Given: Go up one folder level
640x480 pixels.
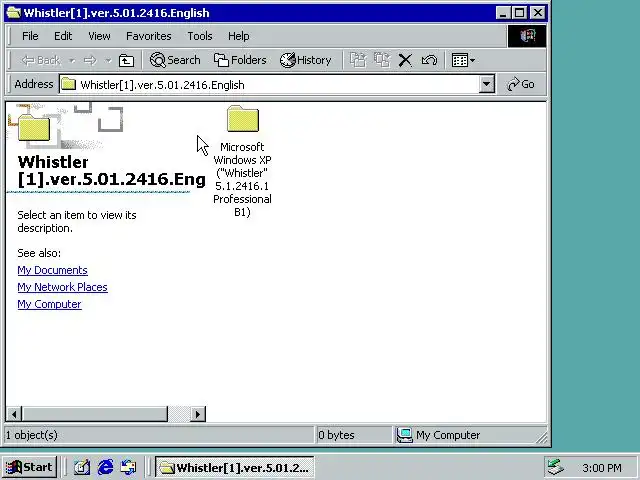Looking at the screenshot, I should pyautogui.click(x=126, y=60).
